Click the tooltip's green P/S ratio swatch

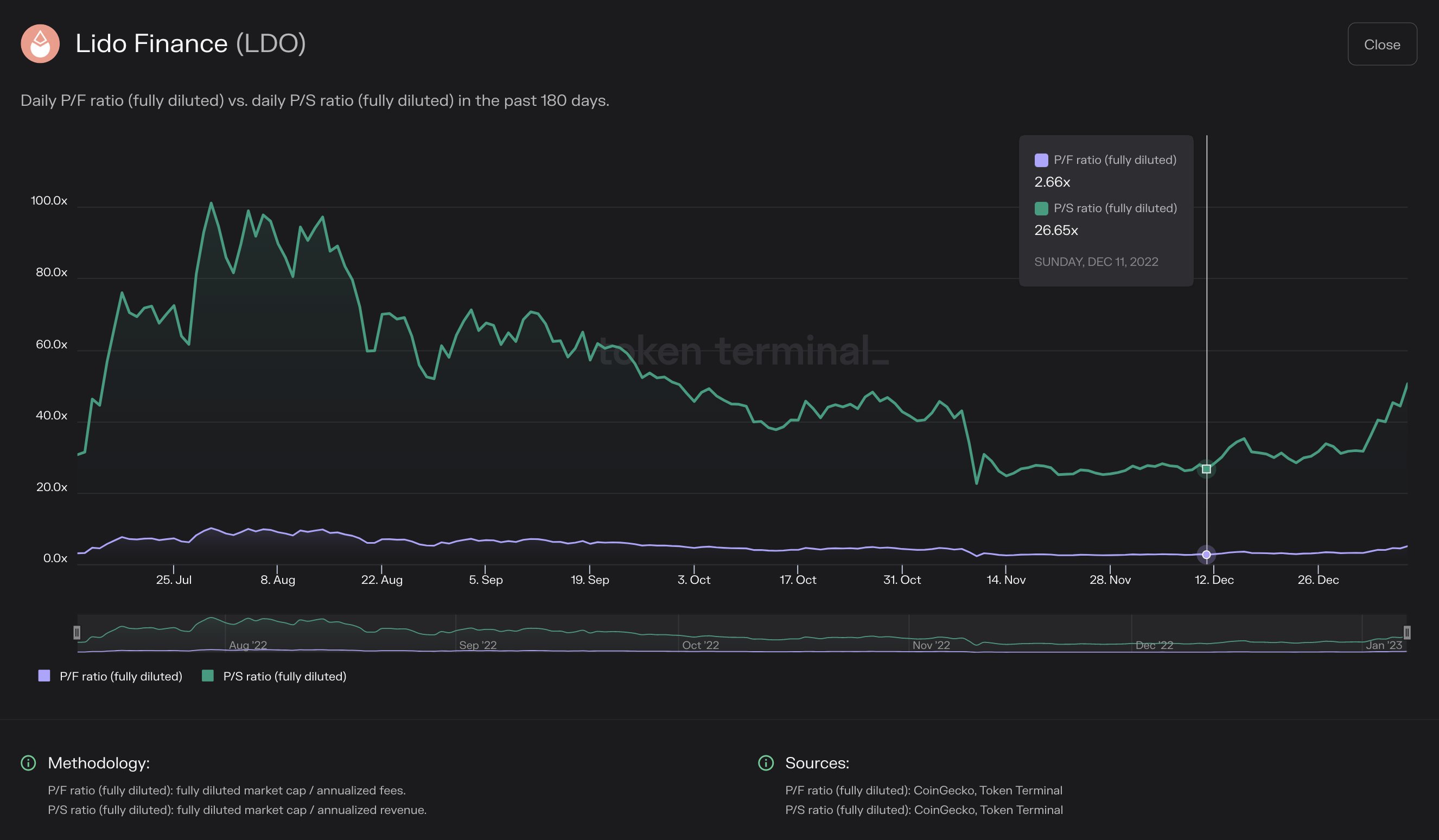click(1041, 208)
